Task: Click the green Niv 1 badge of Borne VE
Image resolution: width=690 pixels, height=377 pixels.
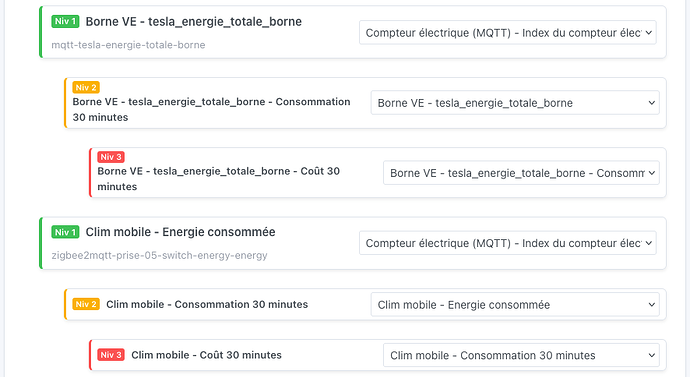Action: pos(65,21)
